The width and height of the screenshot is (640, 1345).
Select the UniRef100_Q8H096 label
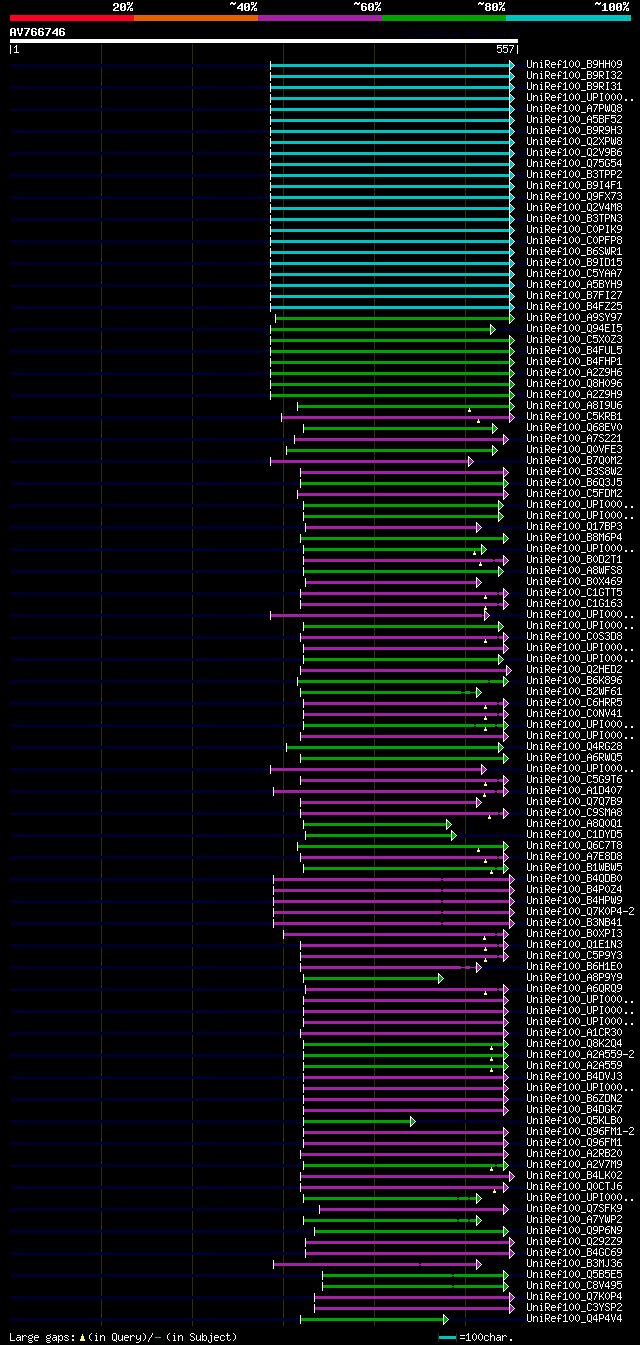[x=576, y=384]
